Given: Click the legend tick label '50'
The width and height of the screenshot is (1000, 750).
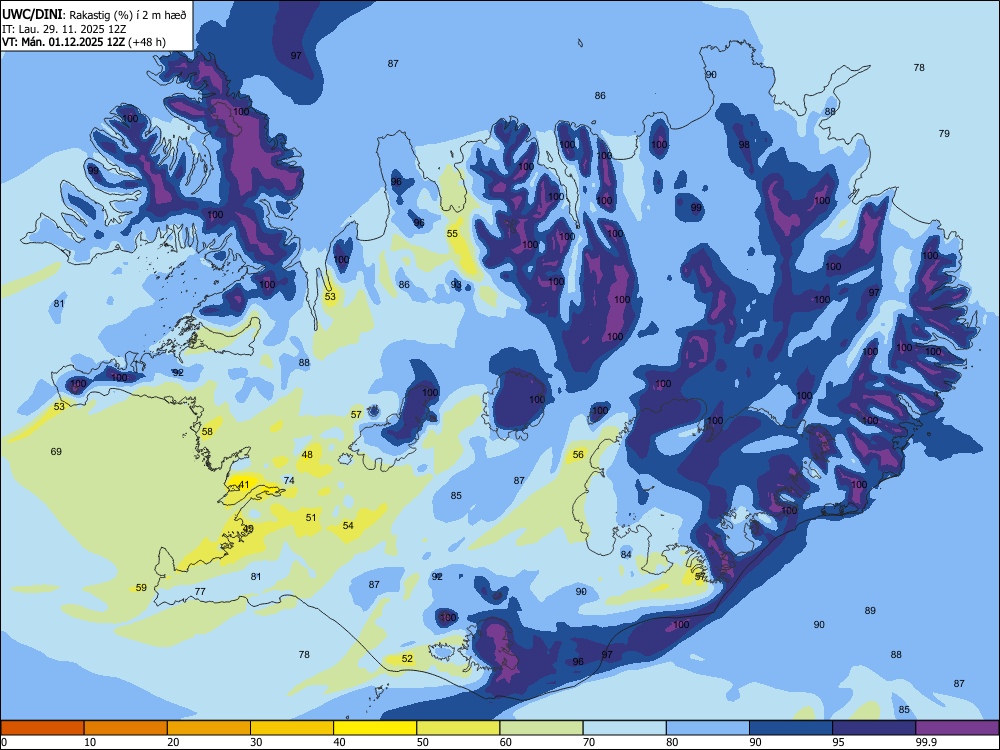Looking at the screenshot, I should [422, 742].
